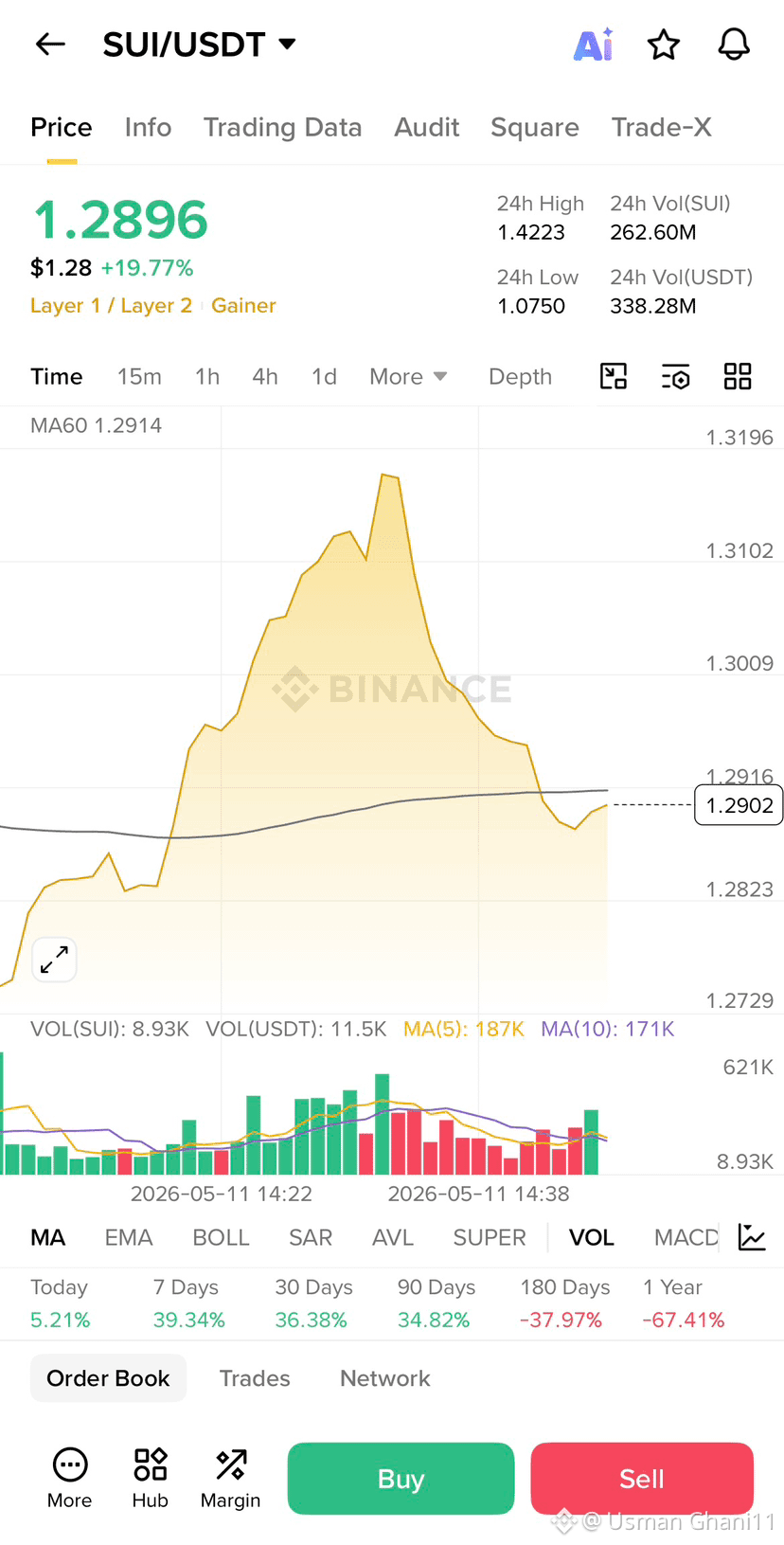This screenshot has width=784, height=1545.
Task: Show the Depth chart
Action: click(520, 377)
